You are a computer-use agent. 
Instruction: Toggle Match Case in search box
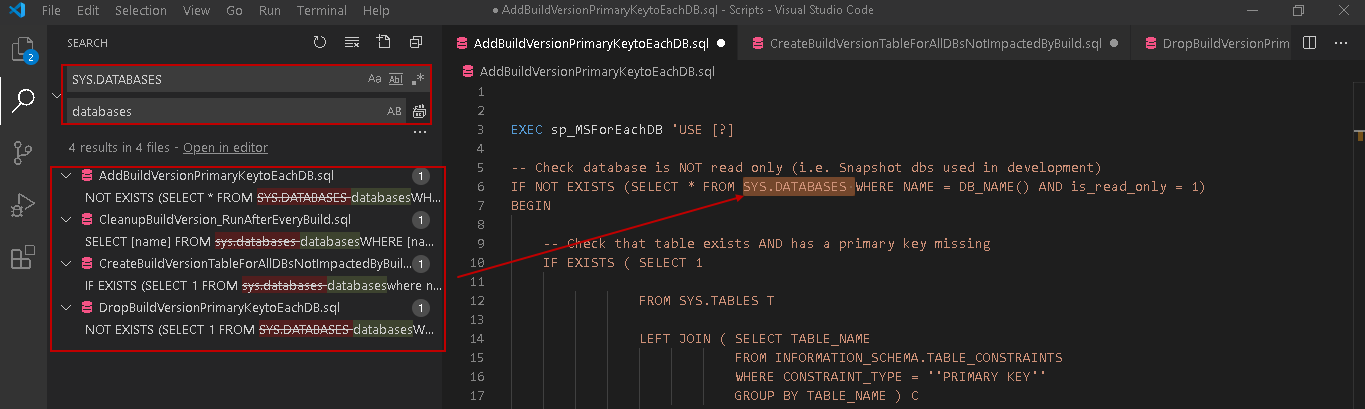point(375,79)
